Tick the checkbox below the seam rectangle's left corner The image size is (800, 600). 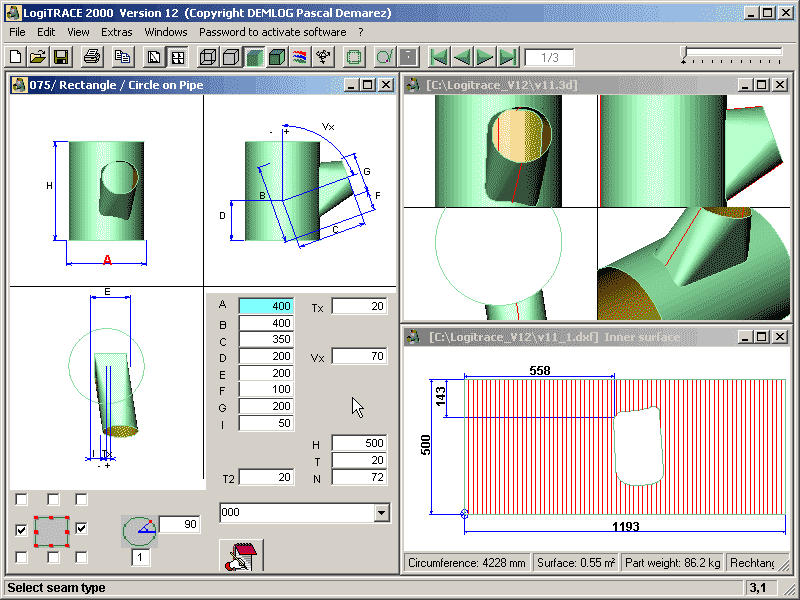(21, 557)
